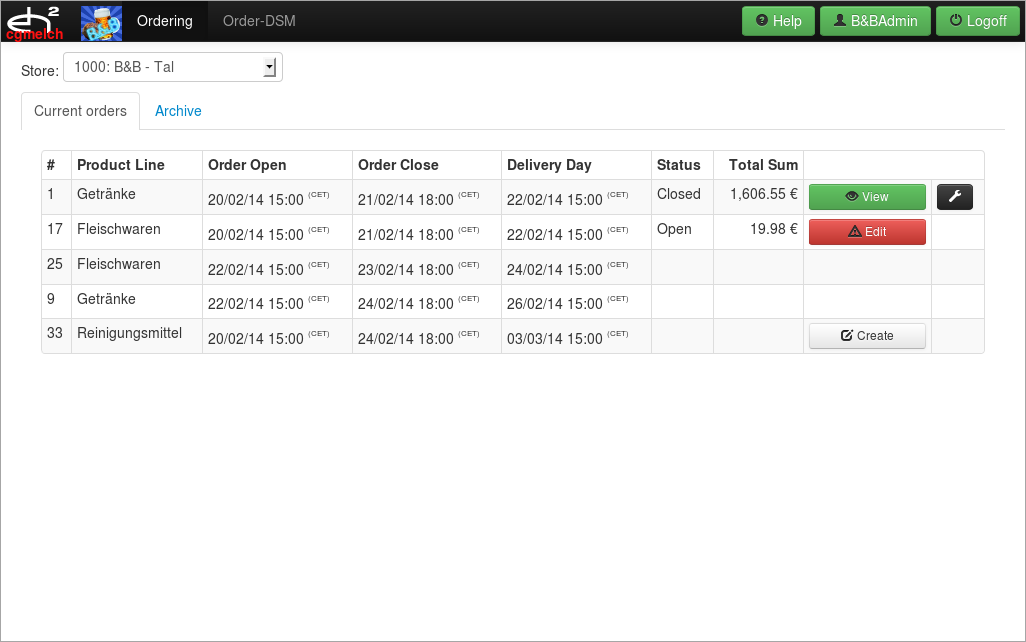Select the order row number 25

click(x=55, y=265)
